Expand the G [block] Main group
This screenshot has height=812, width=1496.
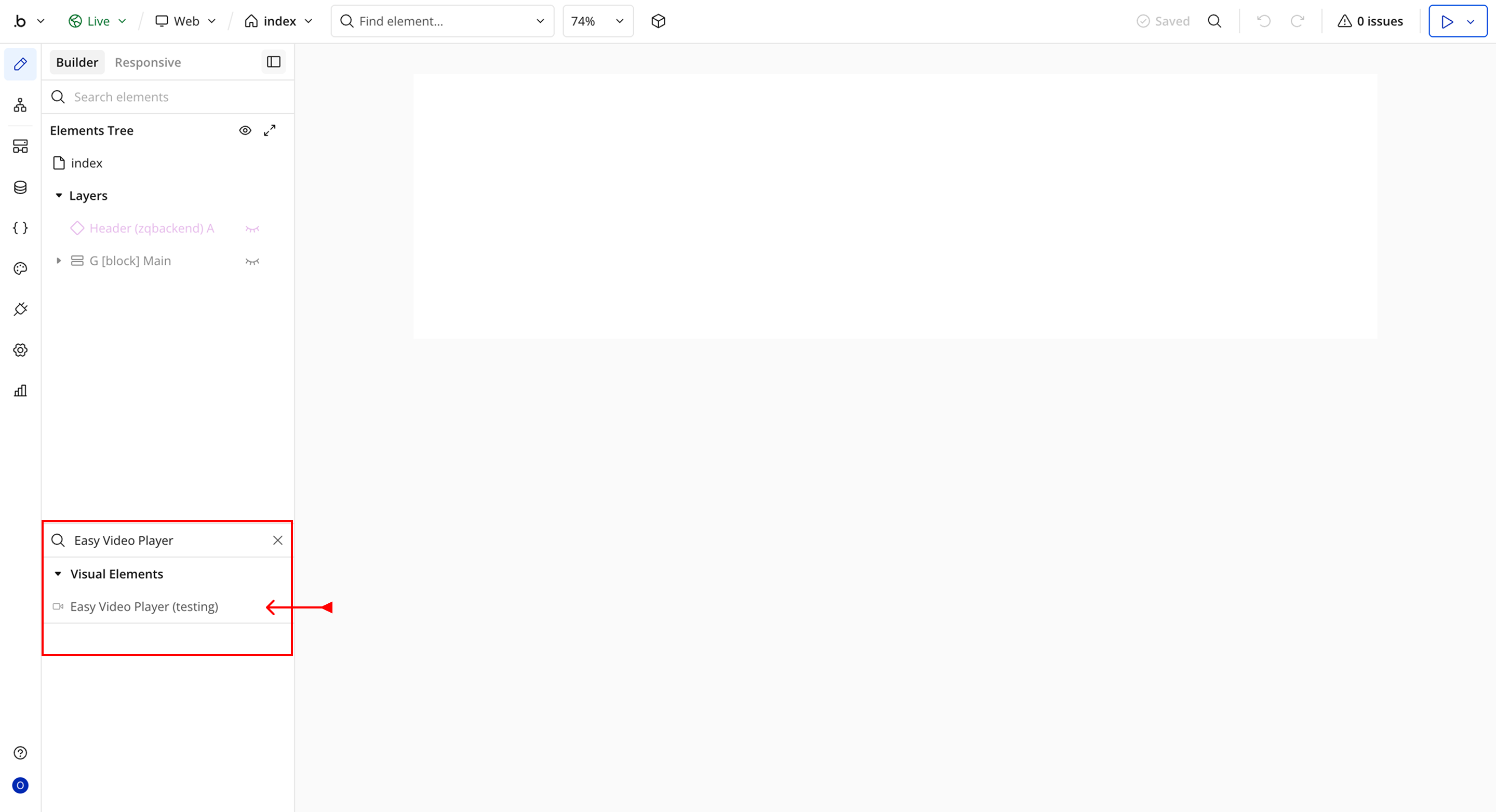pos(59,261)
